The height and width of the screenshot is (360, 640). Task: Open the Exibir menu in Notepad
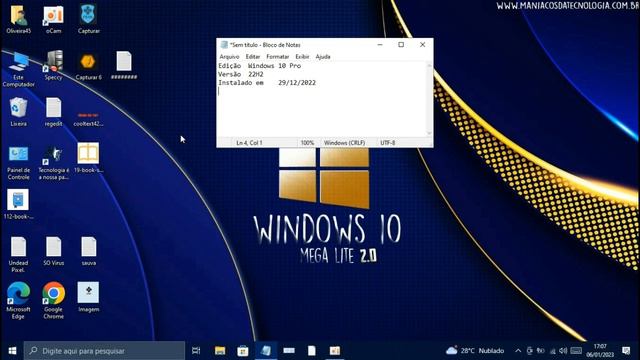[x=302, y=57]
